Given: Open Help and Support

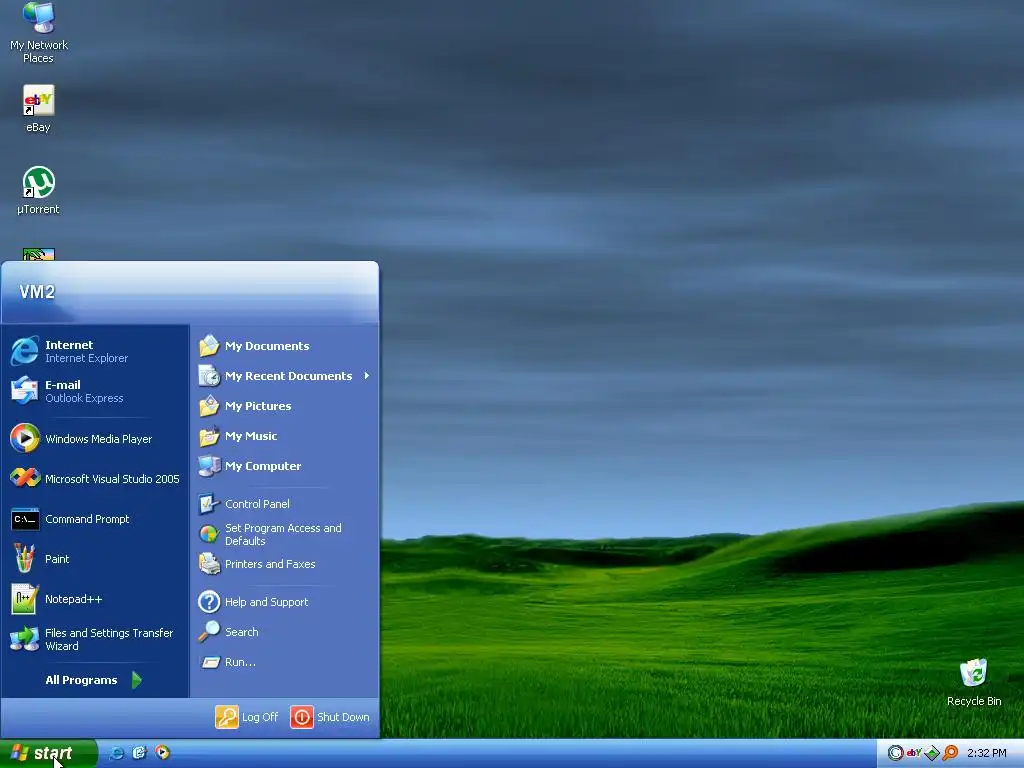Looking at the screenshot, I should 285,602.
